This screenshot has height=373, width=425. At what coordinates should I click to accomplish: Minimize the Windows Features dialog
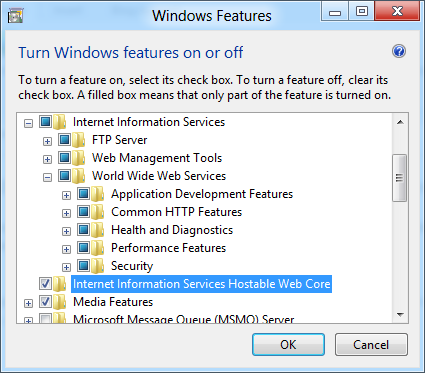(335, 12)
